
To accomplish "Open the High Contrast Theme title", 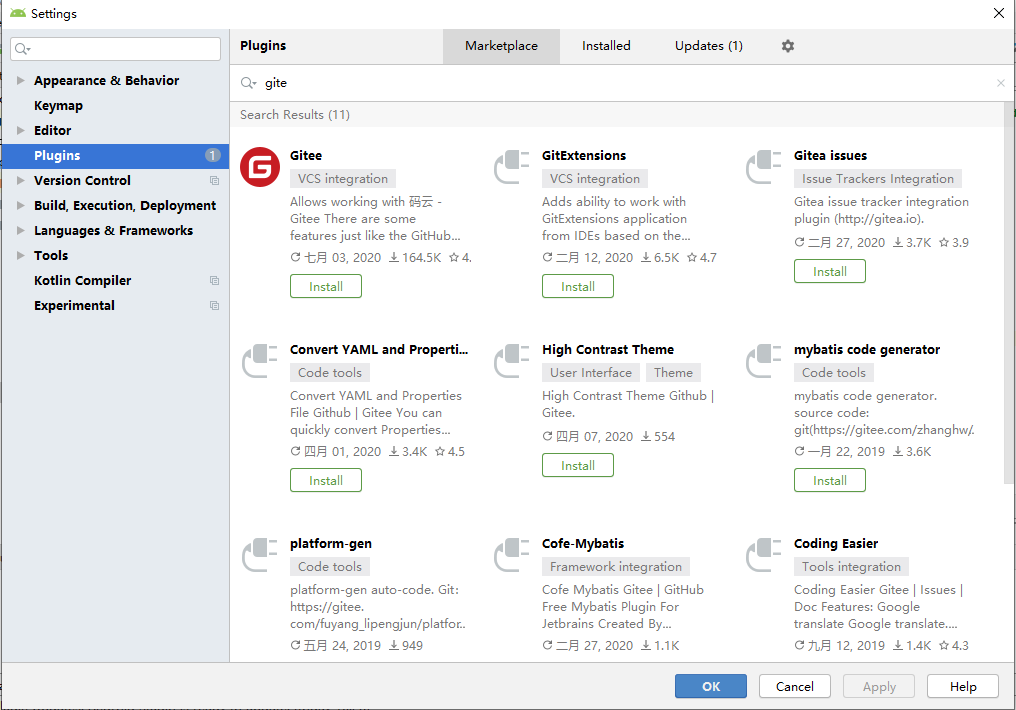I will click(608, 350).
